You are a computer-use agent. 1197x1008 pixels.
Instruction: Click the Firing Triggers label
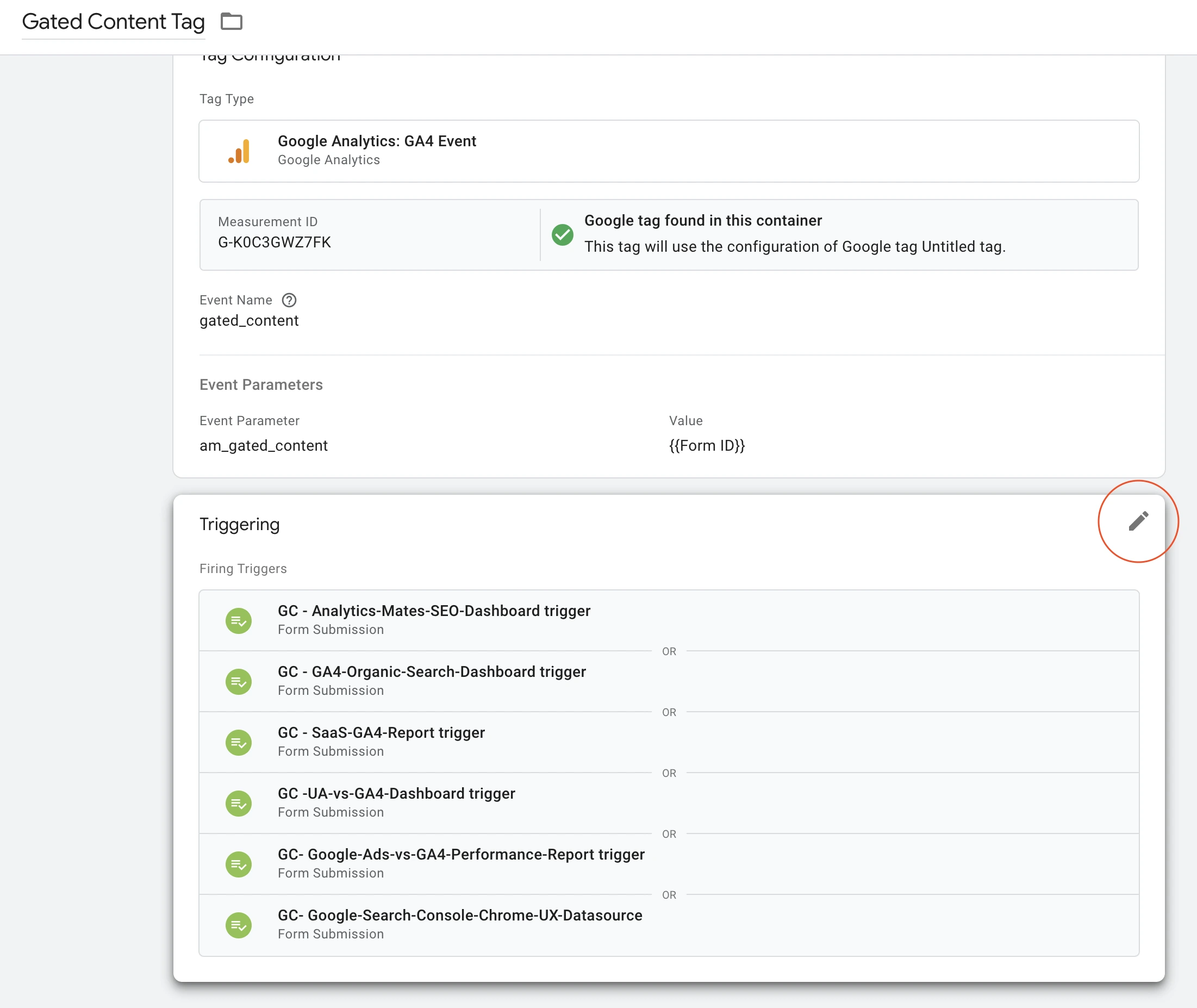pos(243,569)
